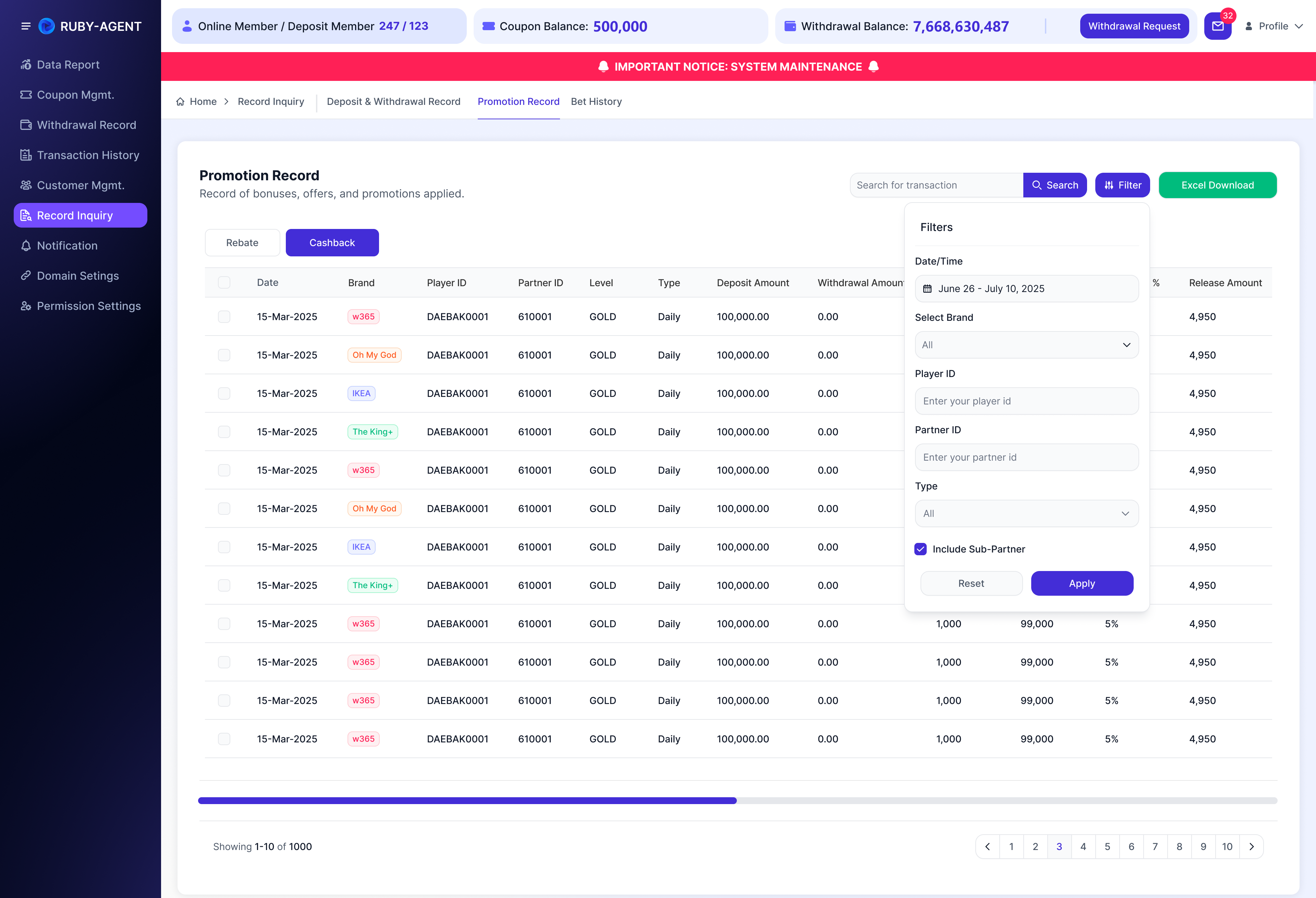1316x898 pixels.
Task: Expand the Select Brand dropdown
Action: [1027, 345]
